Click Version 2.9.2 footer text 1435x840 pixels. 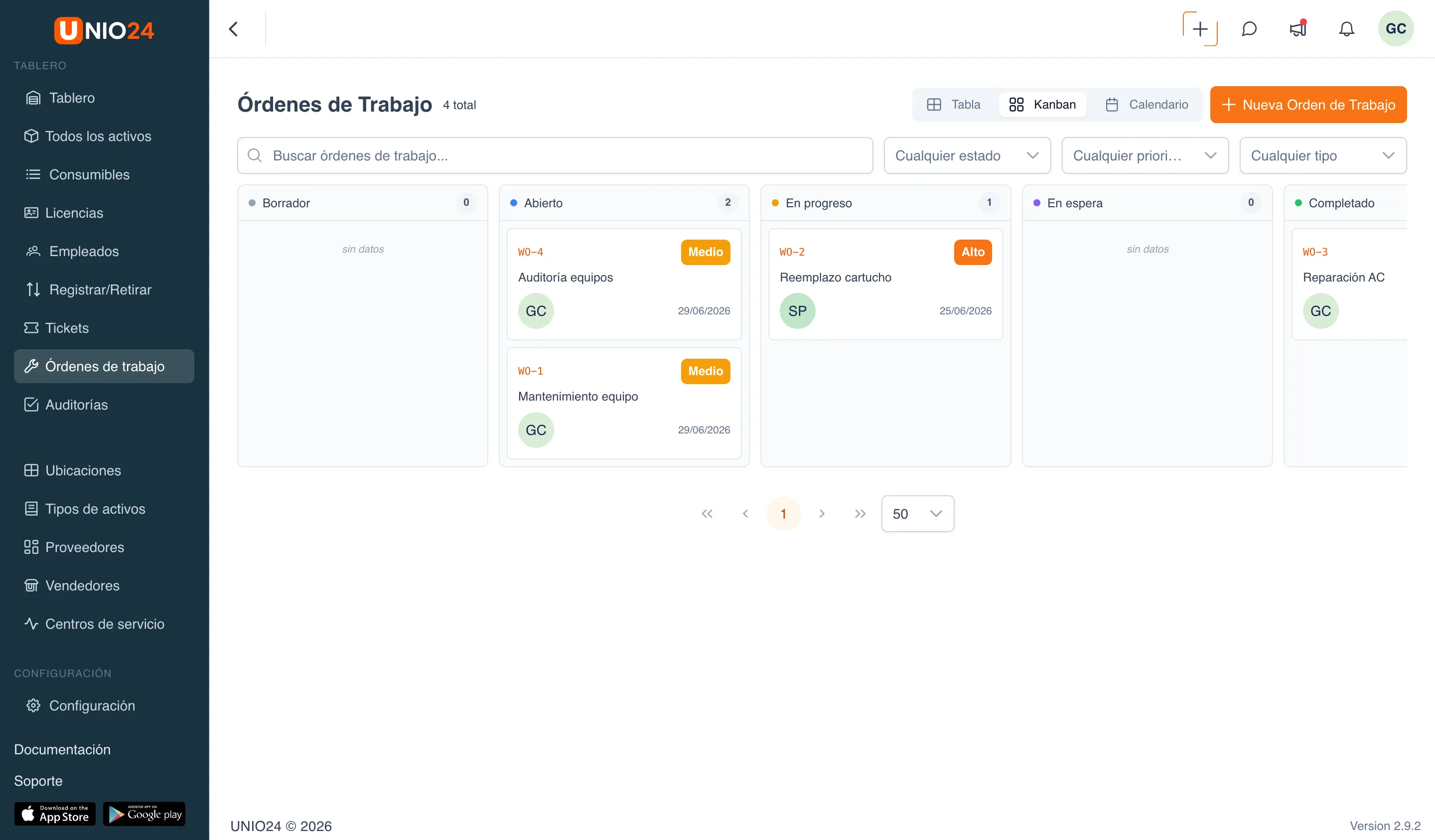coord(1385,826)
